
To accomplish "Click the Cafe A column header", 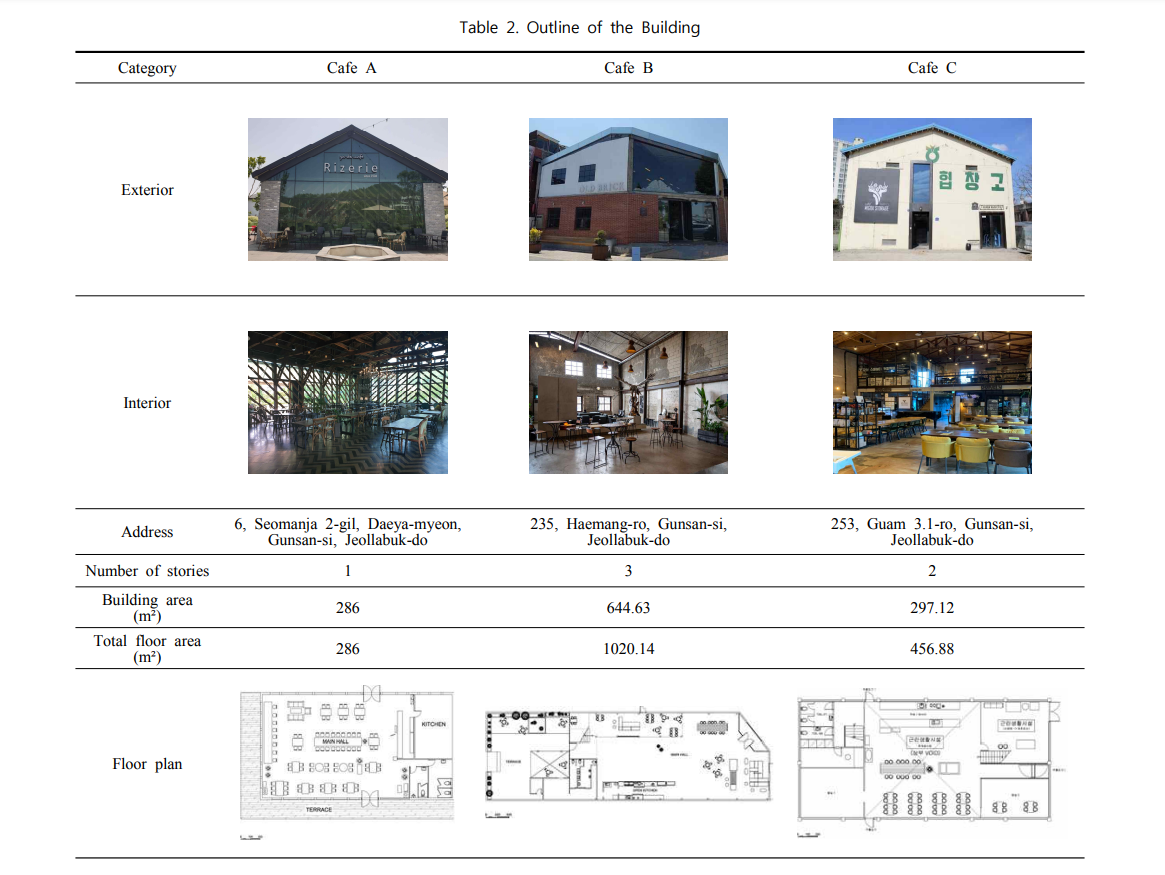I will coord(351,68).
